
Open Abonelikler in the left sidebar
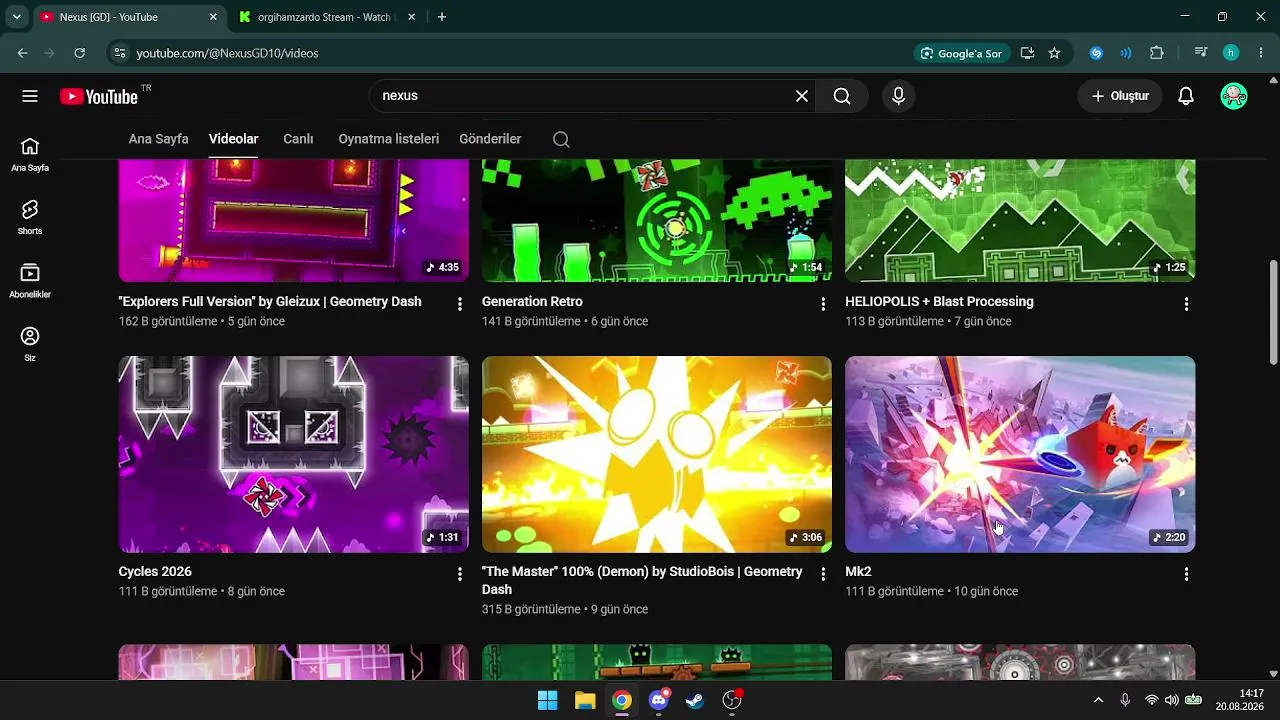tap(30, 281)
